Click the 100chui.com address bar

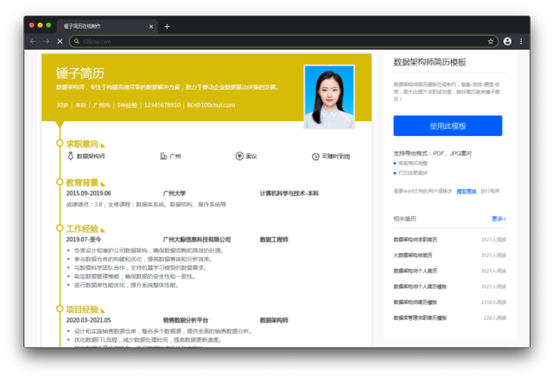click(283, 41)
